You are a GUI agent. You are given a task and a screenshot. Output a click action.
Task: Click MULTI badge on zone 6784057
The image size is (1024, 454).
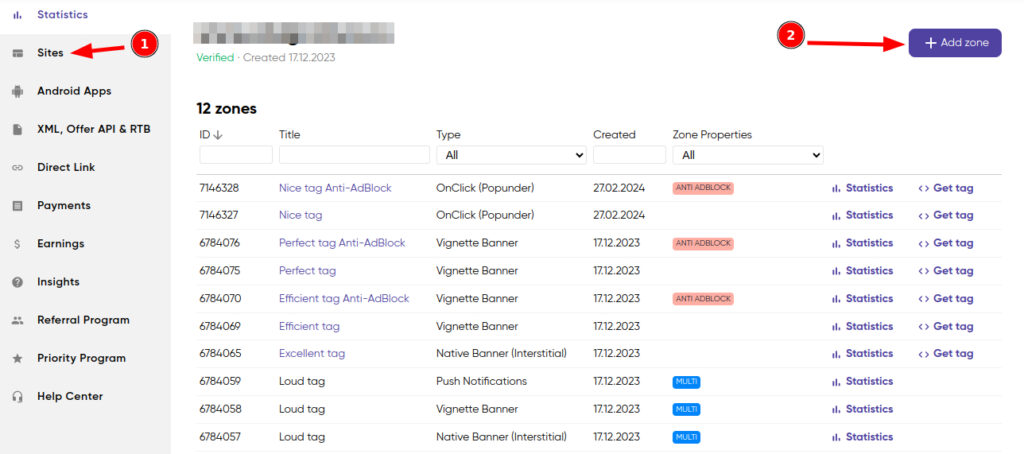coord(686,436)
